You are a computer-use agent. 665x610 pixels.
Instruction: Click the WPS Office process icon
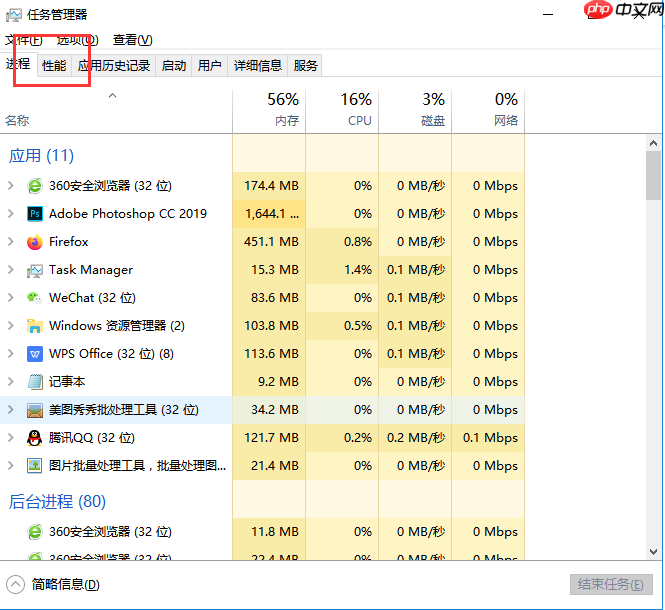coord(35,354)
